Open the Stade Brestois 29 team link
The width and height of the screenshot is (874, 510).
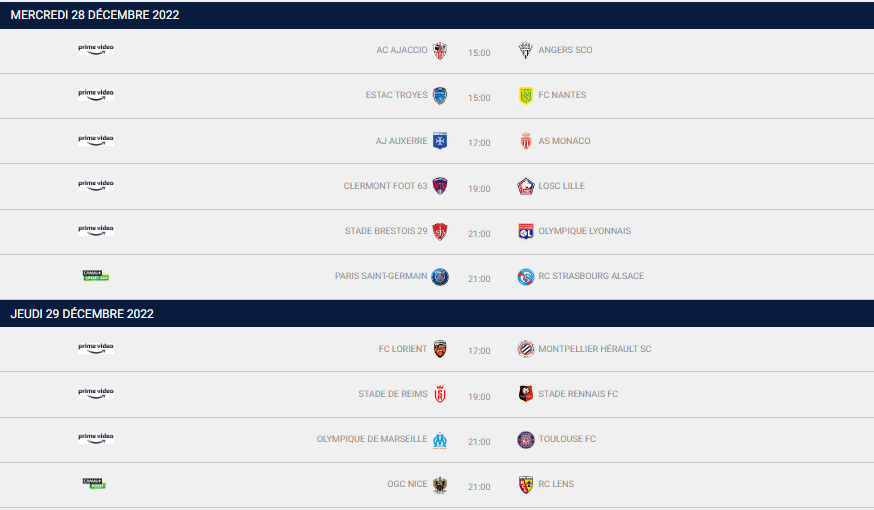(386, 231)
